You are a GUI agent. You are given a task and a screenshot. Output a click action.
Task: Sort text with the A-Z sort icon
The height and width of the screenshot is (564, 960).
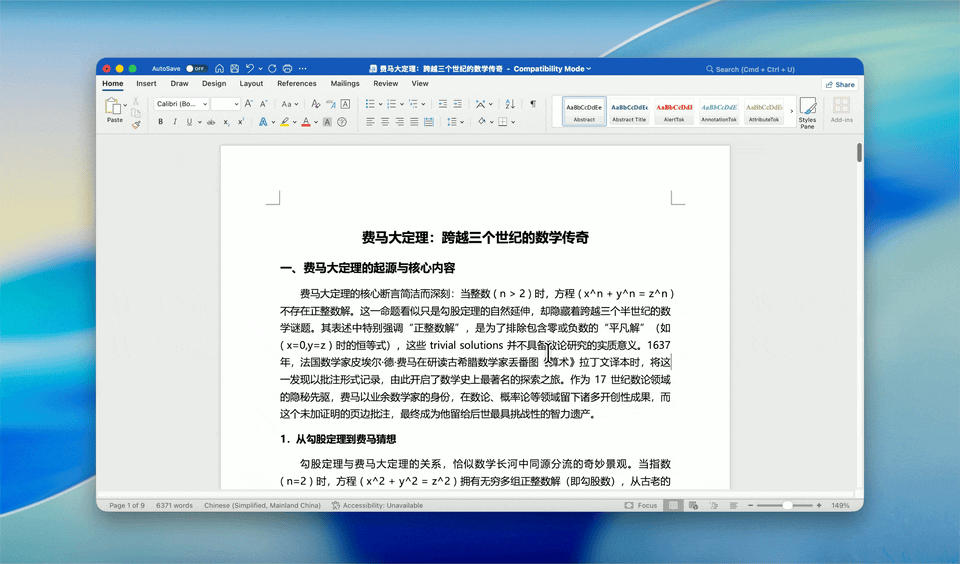[510, 104]
